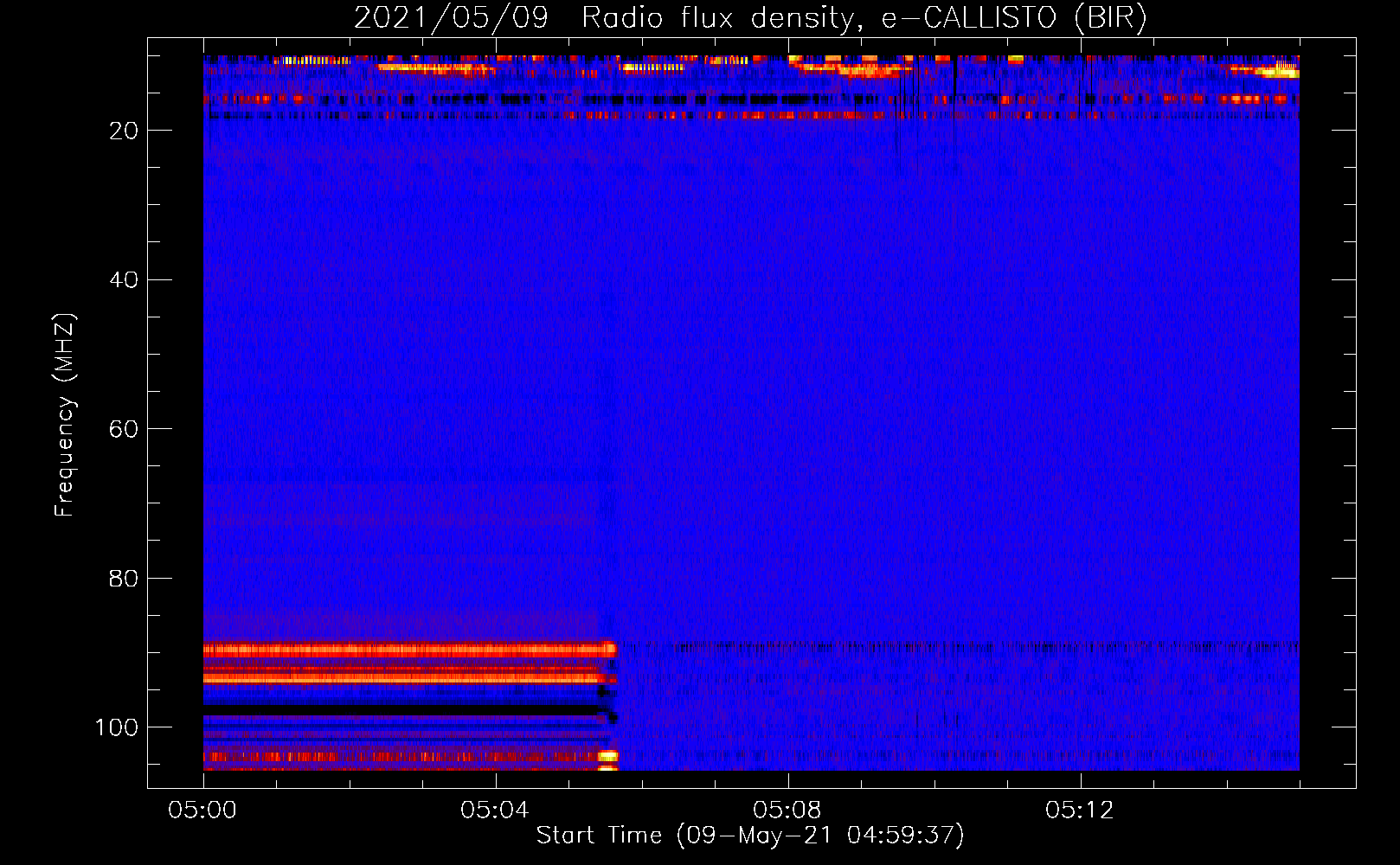This screenshot has height=865, width=1400.
Task: Click the '60' frequency tick label
Action: (x=124, y=429)
